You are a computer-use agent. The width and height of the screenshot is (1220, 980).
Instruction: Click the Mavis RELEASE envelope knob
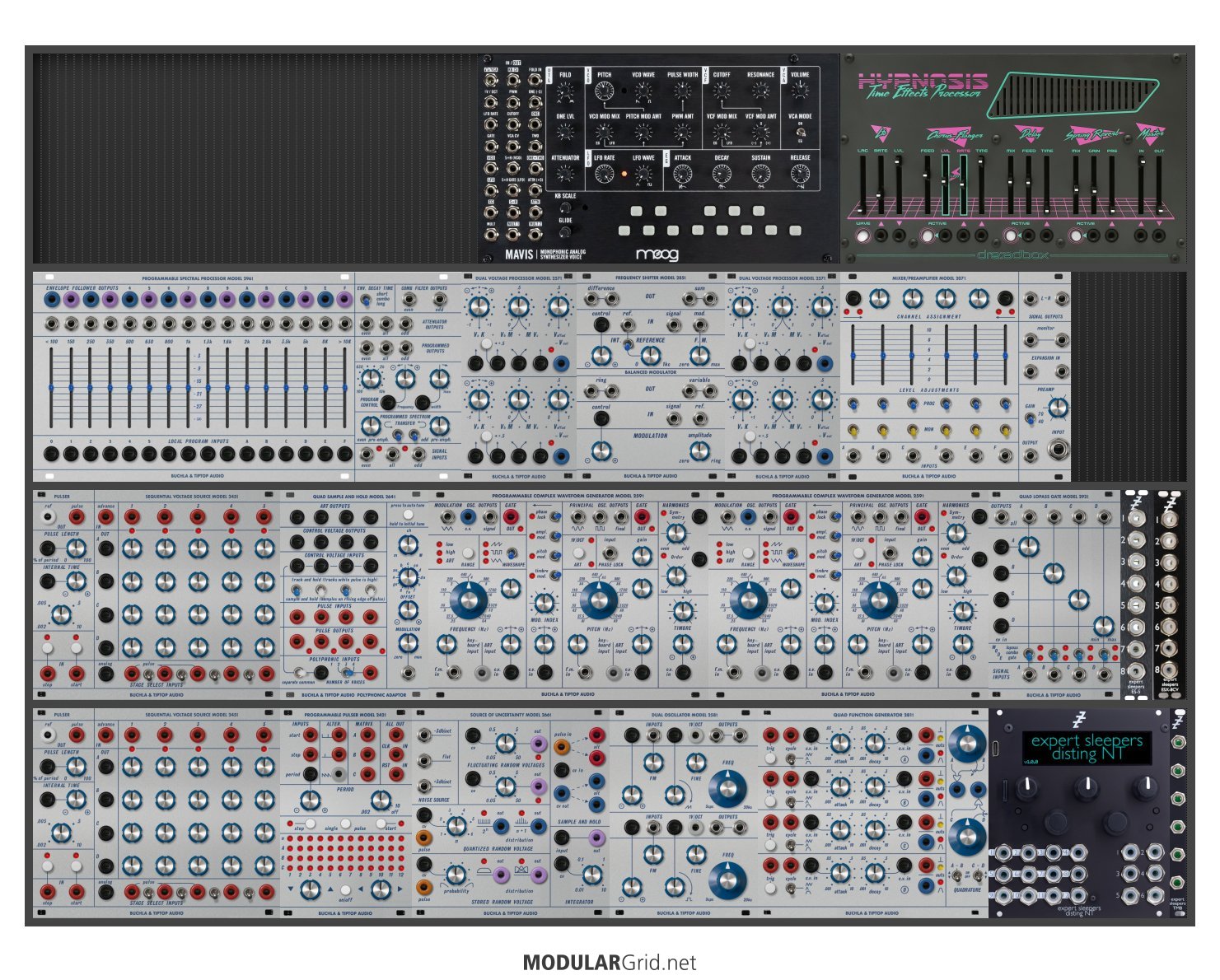point(800,174)
